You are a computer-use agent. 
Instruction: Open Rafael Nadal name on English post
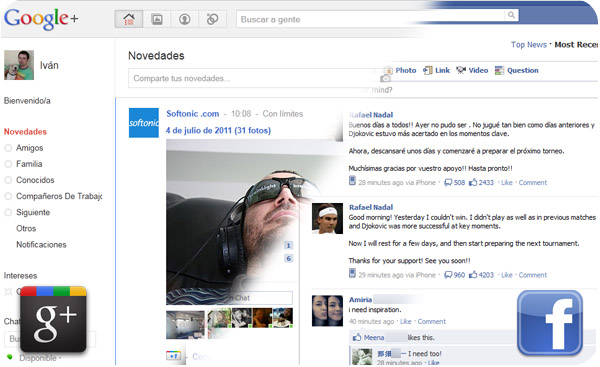tap(371, 207)
